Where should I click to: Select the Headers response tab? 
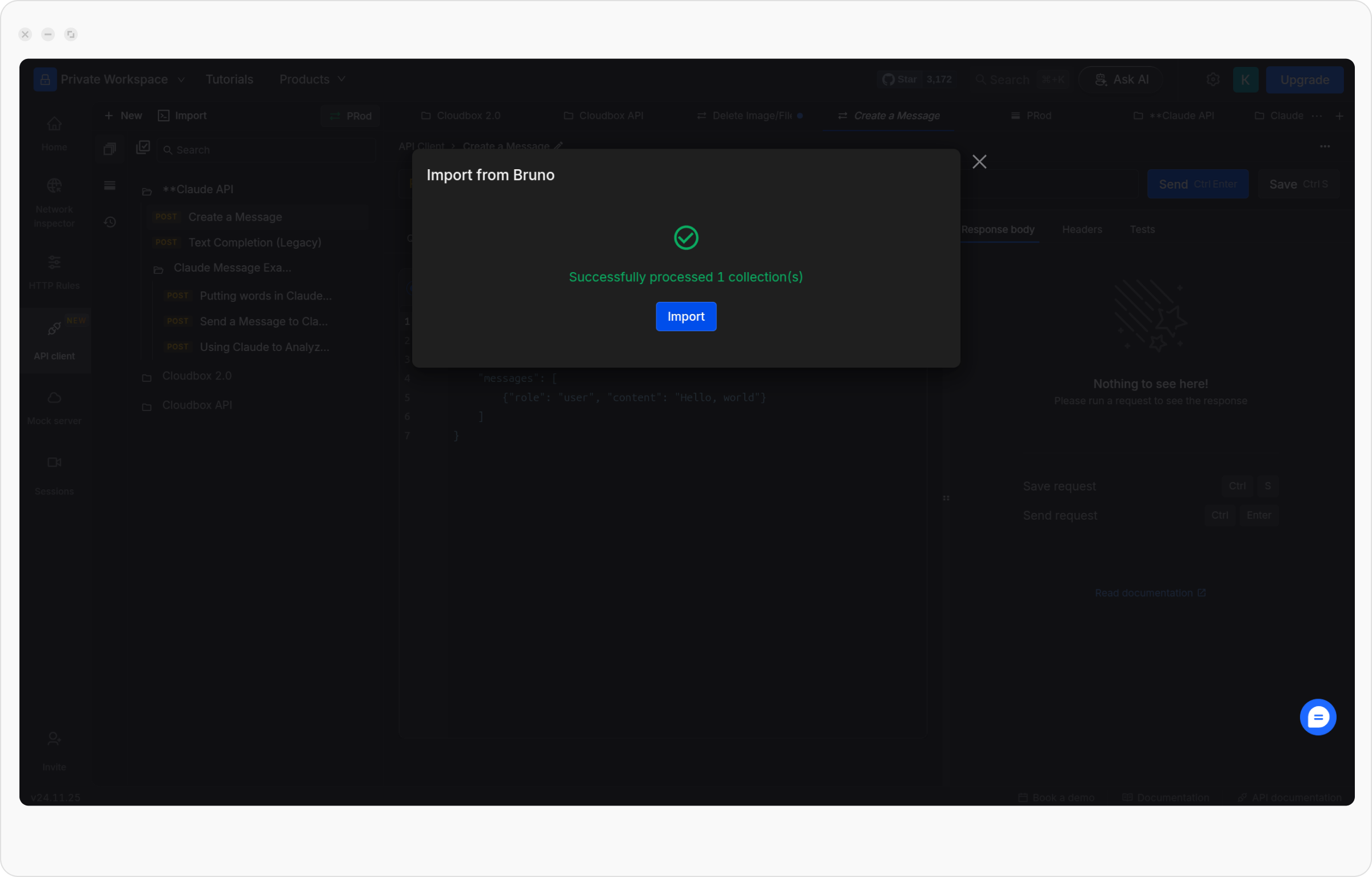1082,229
